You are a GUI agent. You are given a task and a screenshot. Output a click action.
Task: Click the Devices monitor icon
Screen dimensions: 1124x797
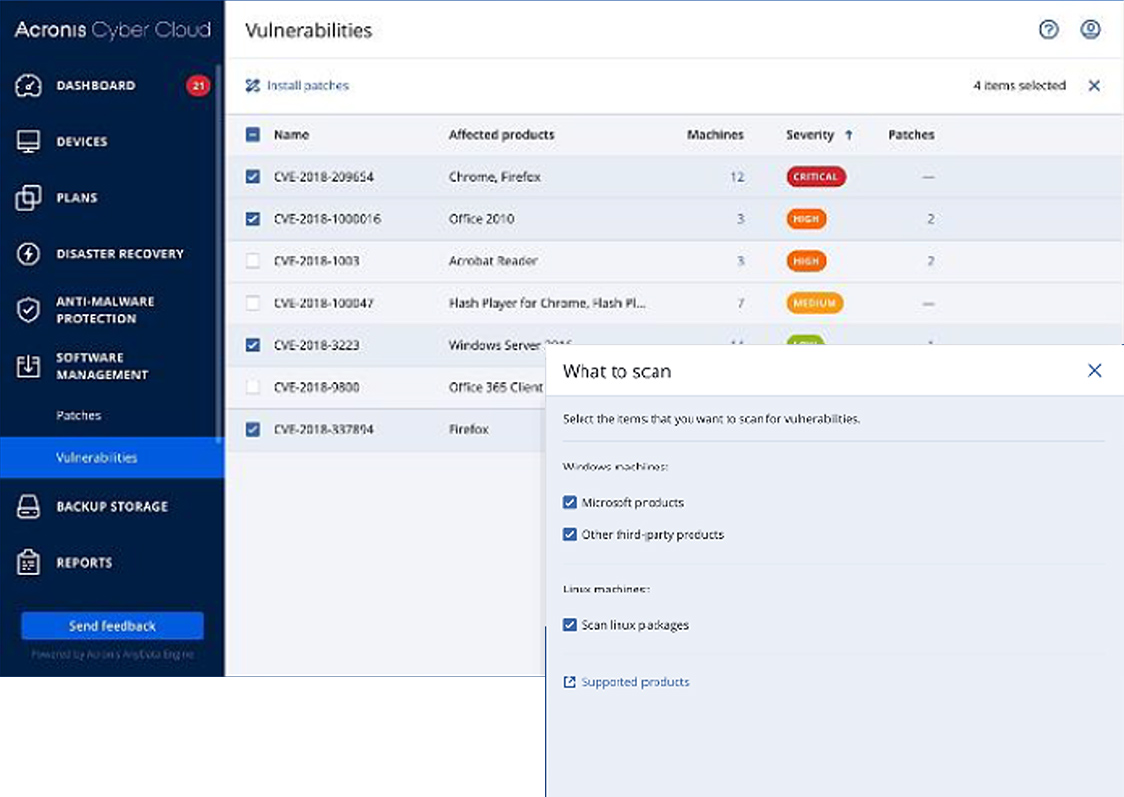click(28, 141)
